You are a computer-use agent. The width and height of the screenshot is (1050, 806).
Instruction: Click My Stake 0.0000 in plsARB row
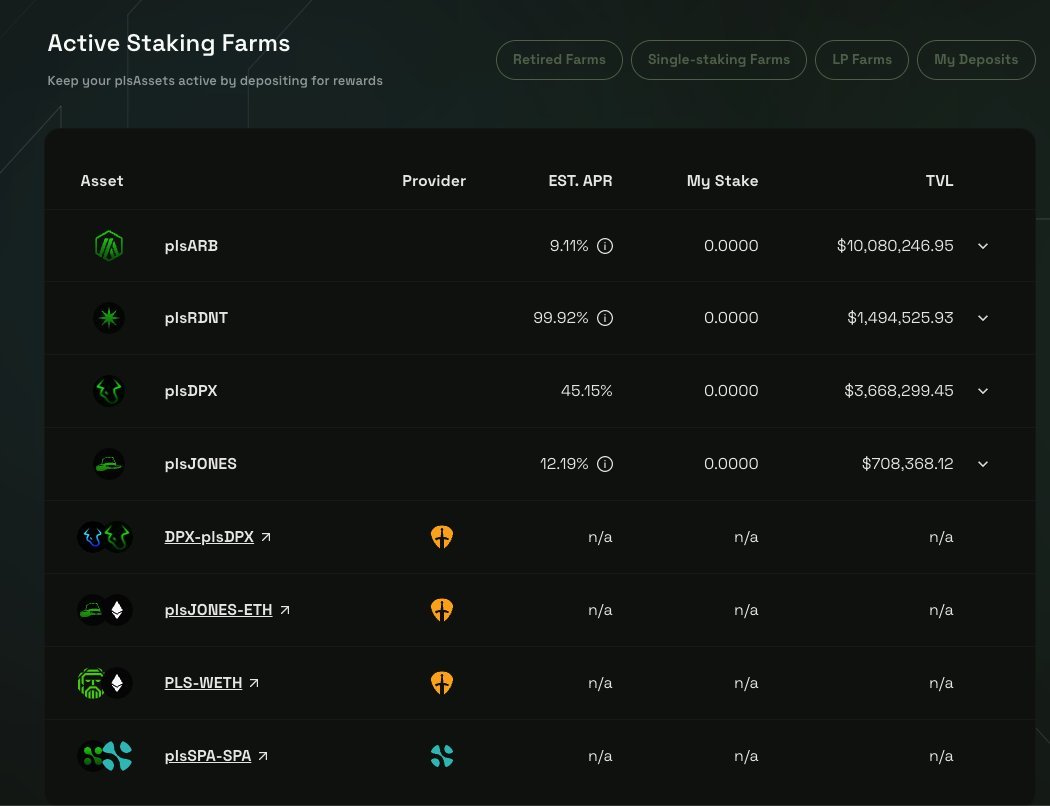click(731, 246)
